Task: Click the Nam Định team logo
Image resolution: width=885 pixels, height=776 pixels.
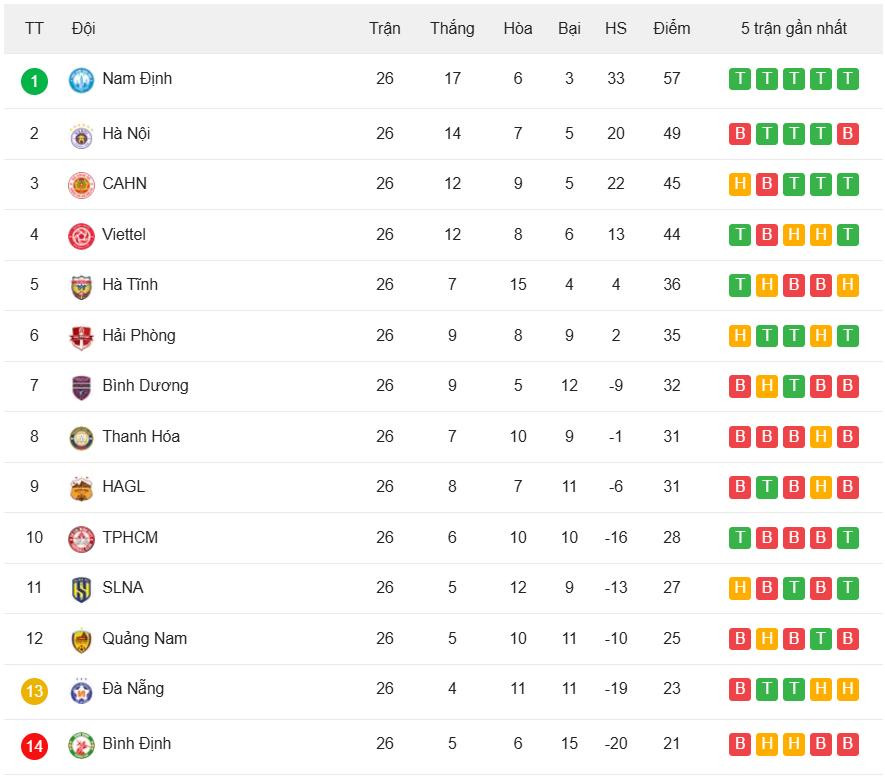Action: click(x=81, y=80)
